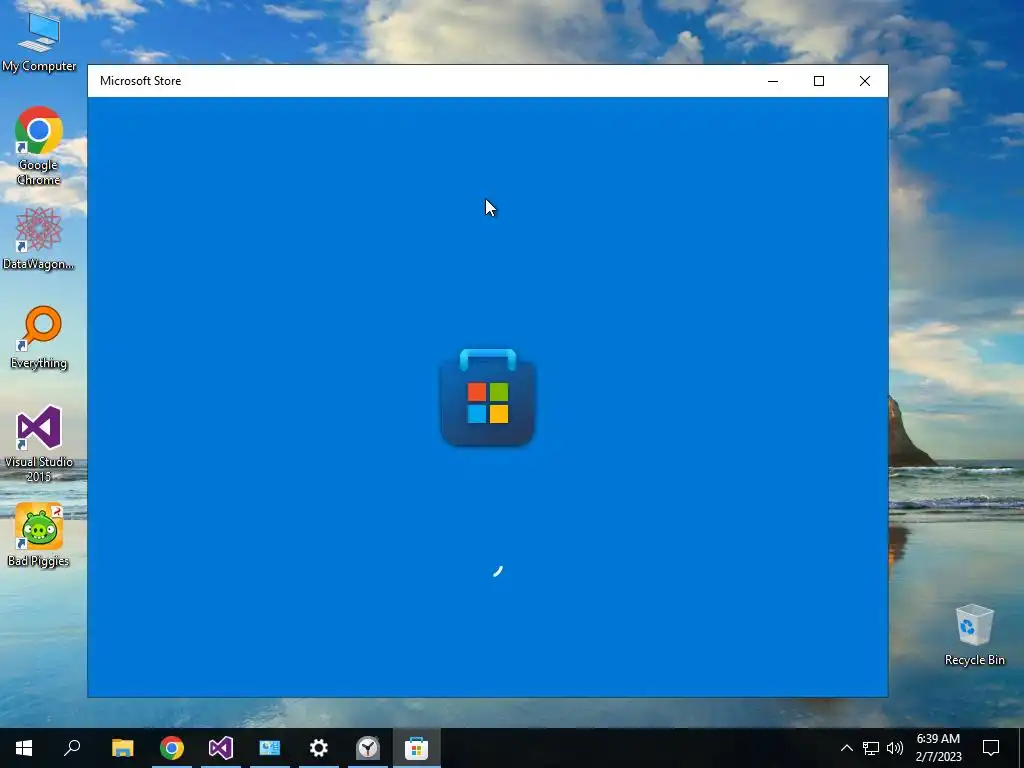Open Google Chrome desktop shortcut
This screenshot has height=768, width=1024.
click(x=39, y=146)
